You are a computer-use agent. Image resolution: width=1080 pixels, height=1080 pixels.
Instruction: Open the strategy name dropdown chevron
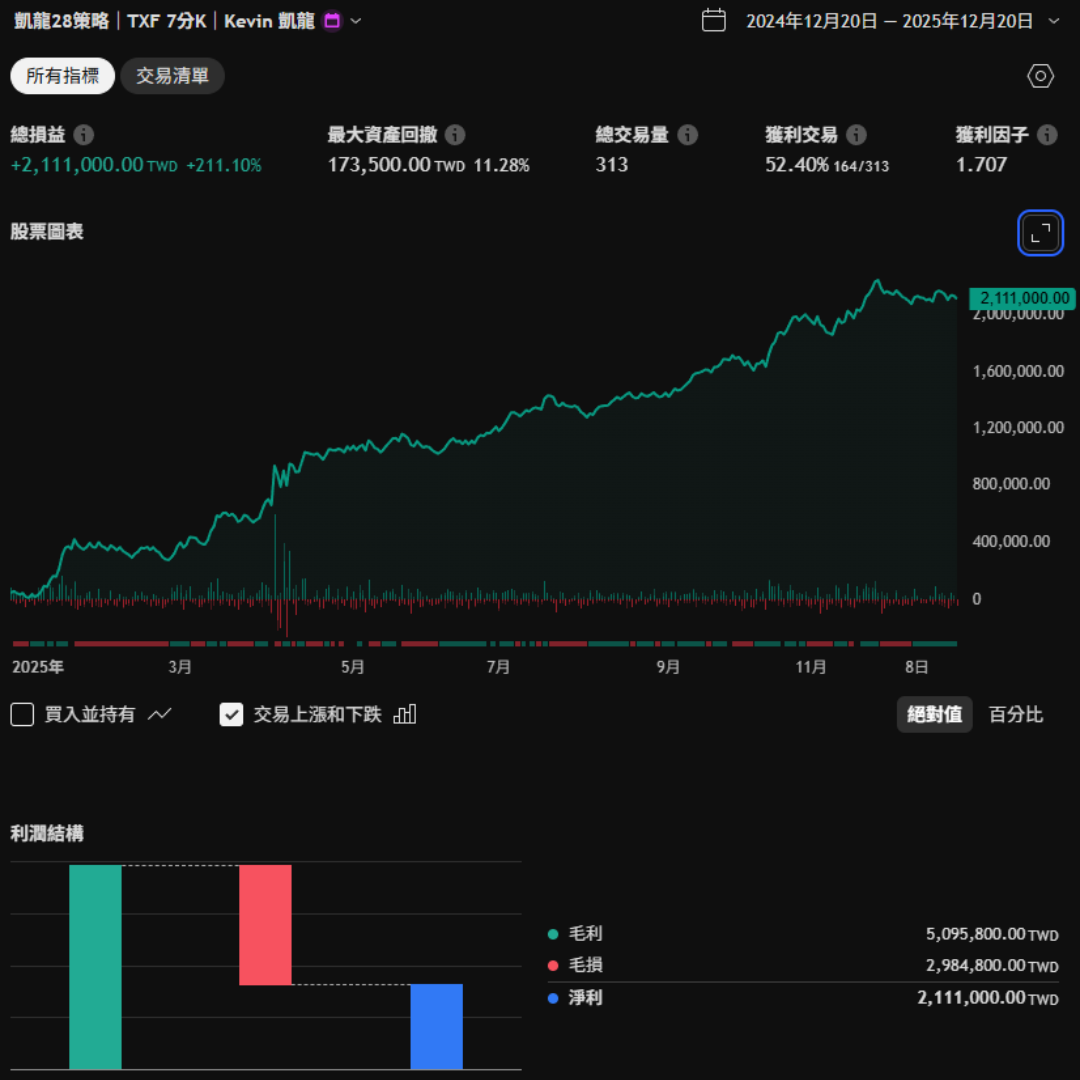pos(356,21)
